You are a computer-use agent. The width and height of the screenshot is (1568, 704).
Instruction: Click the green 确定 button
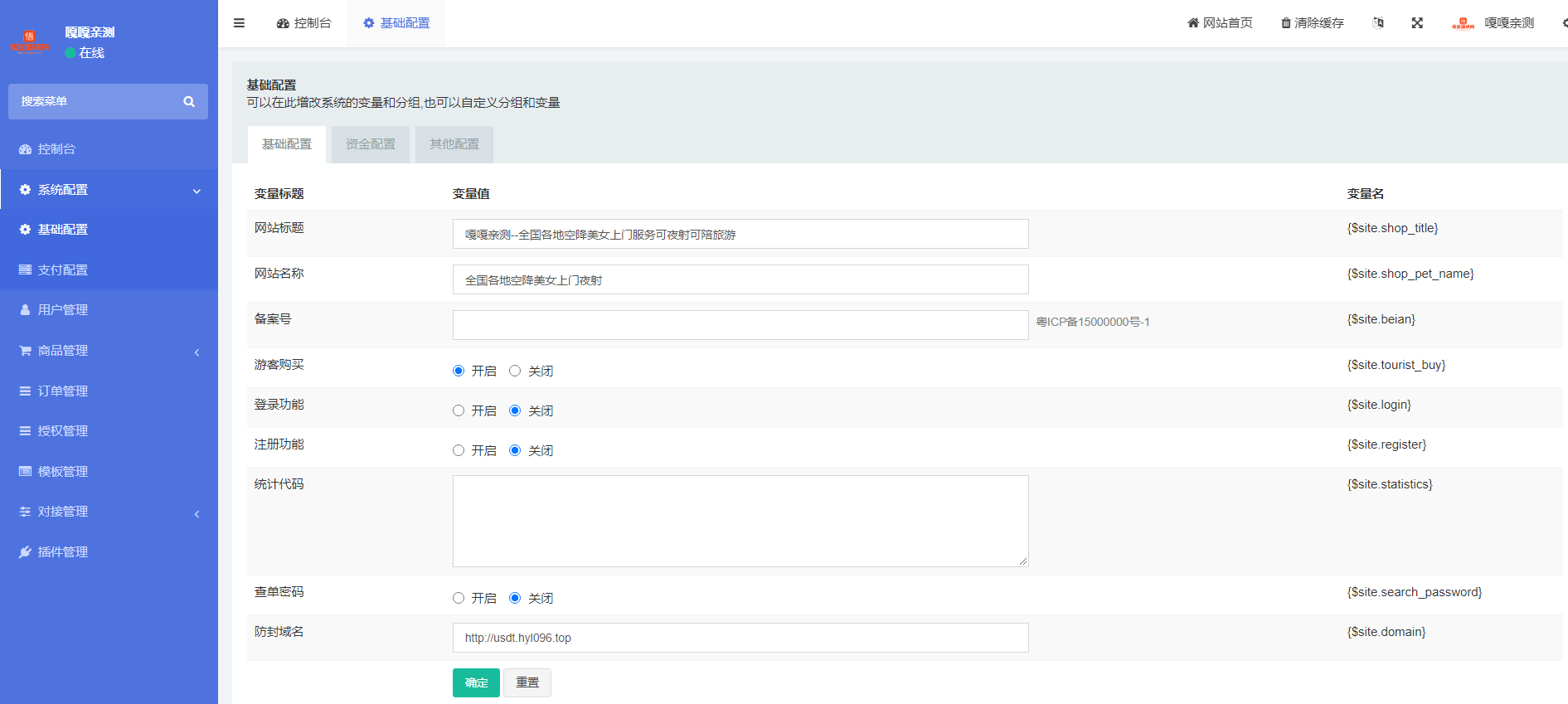coord(476,682)
